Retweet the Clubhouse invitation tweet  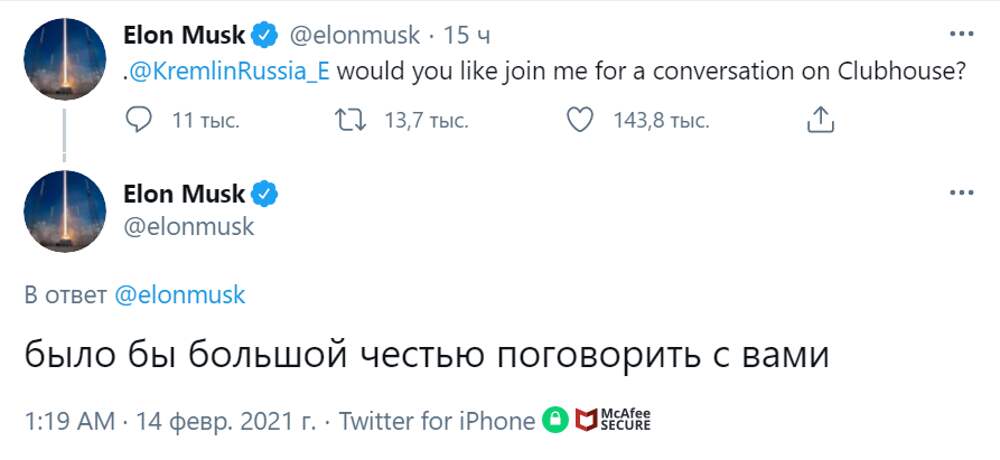[350, 121]
